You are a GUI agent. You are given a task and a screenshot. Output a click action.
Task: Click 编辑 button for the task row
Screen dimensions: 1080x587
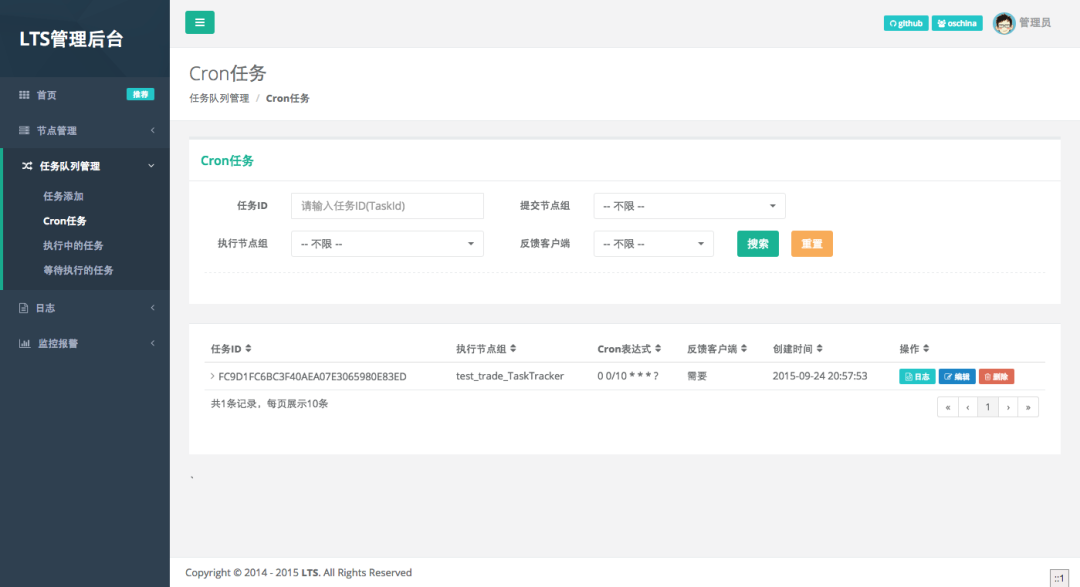click(957, 376)
